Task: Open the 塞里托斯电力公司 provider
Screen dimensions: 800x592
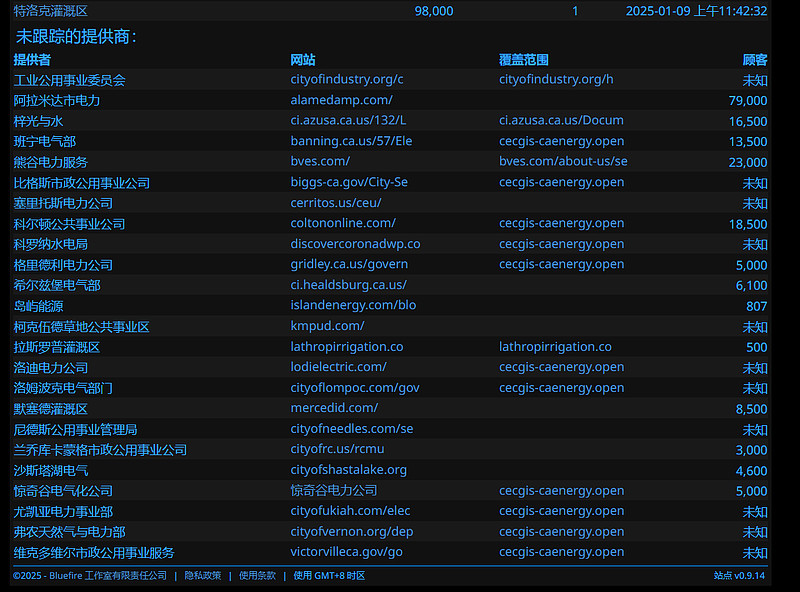Action: click(63, 203)
